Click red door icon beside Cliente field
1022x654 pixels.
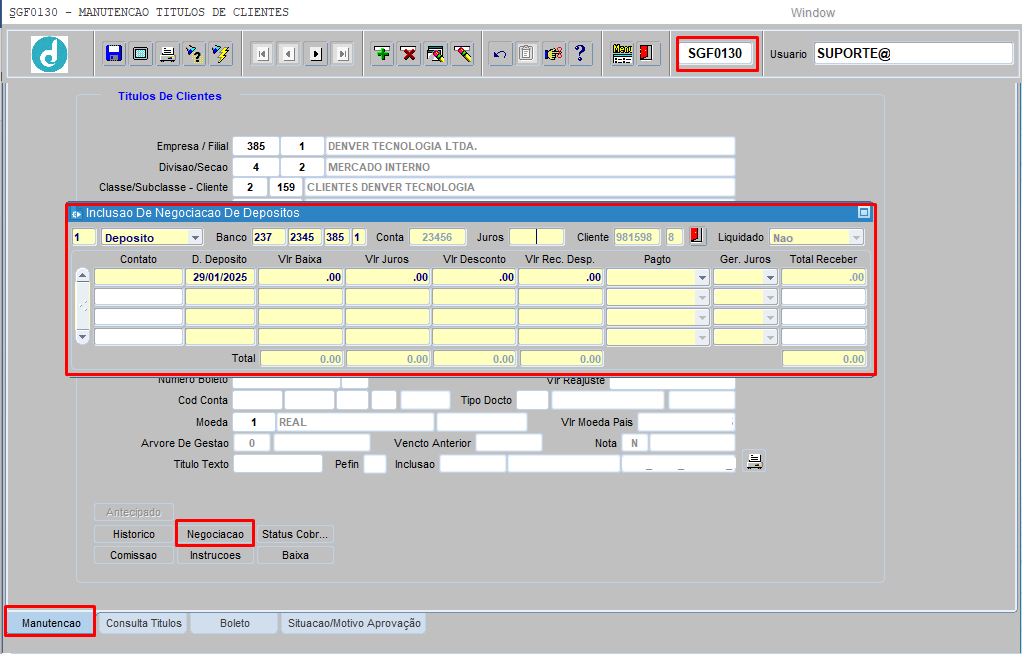click(x=697, y=236)
